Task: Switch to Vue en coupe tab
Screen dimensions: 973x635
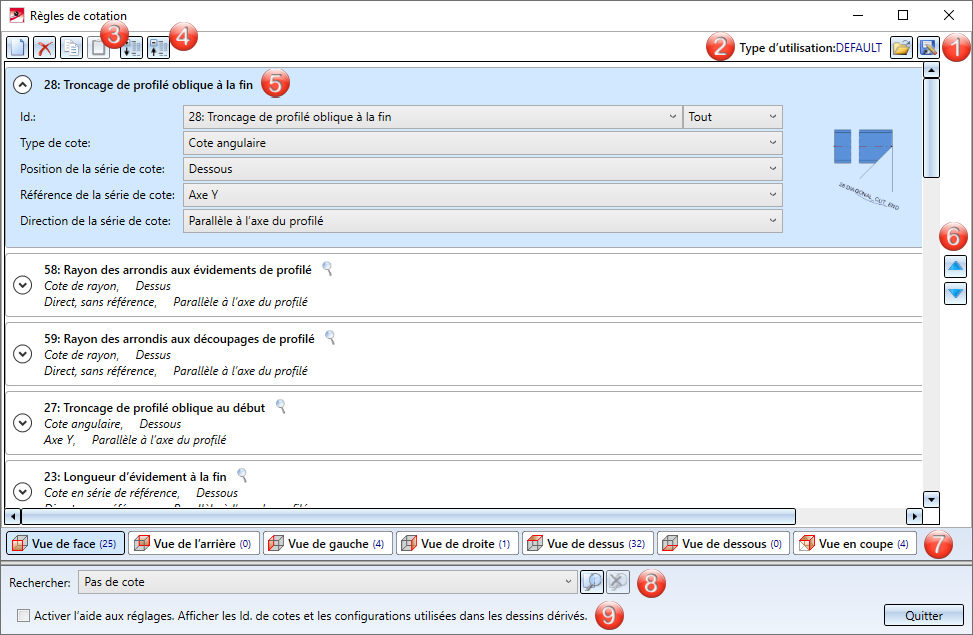Action: click(854, 543)
